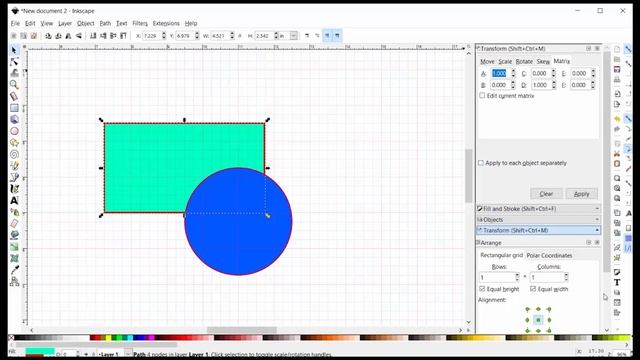Select the Gradient tool

14,247
